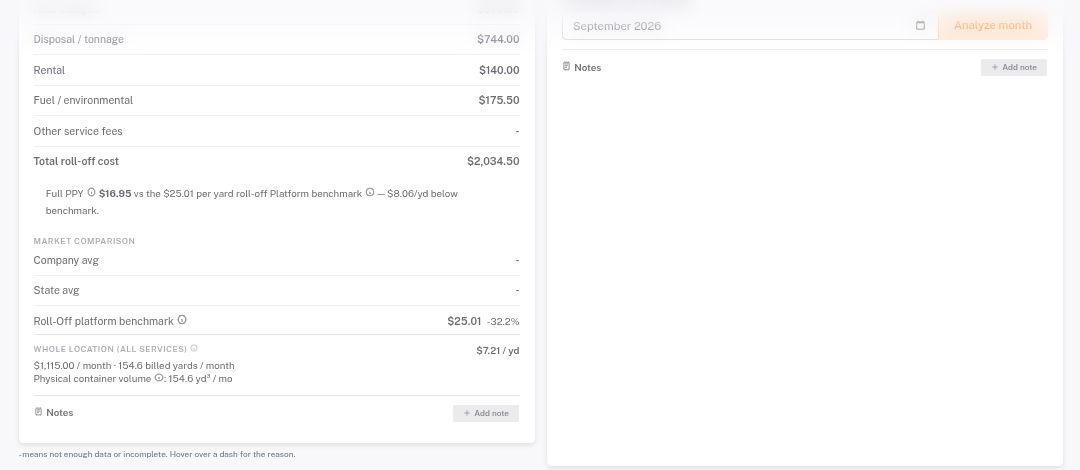Click the info icon after Platform benchmark sentence
The image size is (1080, 470).
tap(370, 192)
